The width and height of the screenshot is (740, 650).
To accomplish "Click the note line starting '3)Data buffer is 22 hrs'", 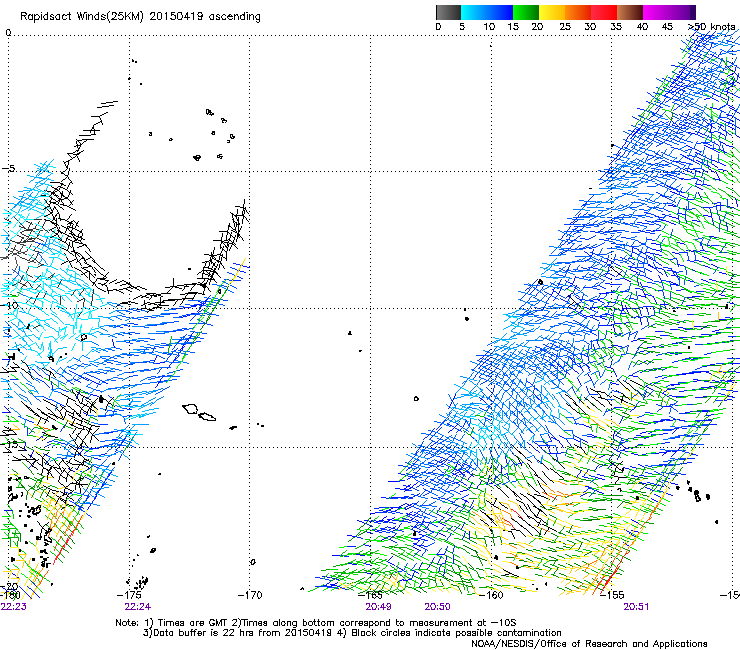I will coord(352,633).
